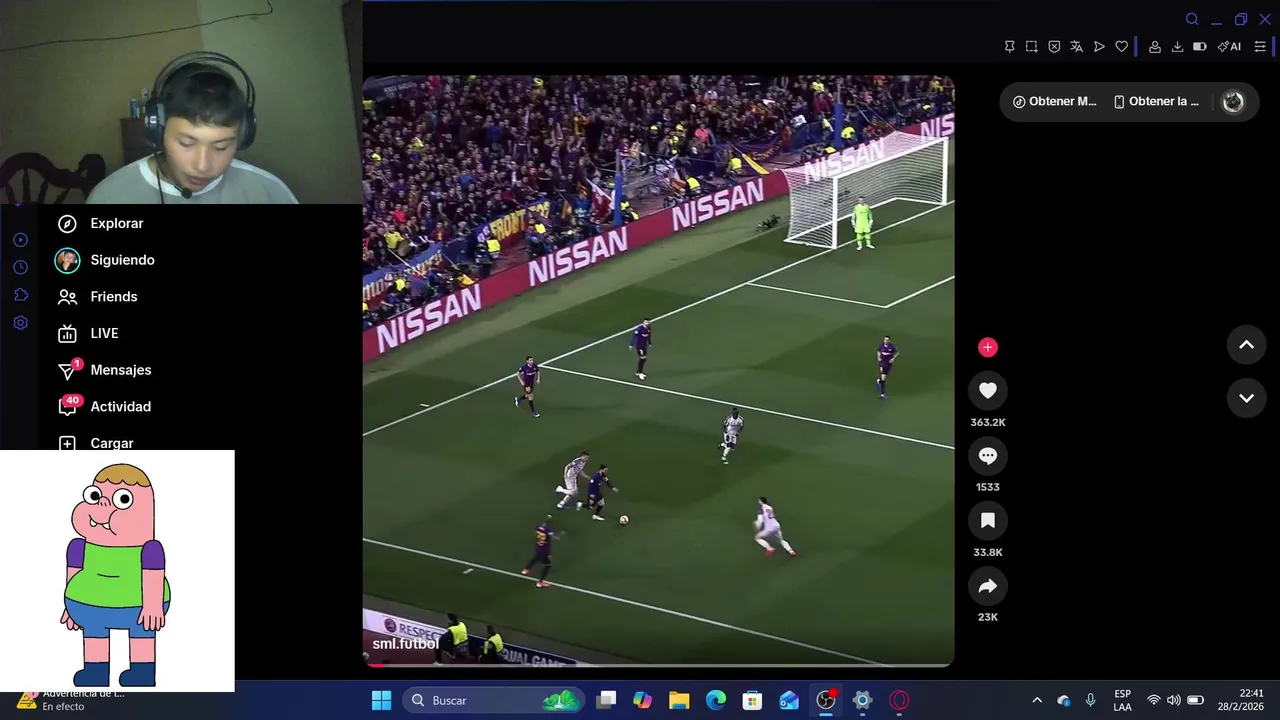
Task: Start the snapshot capture tool
Action: (1031, 47)
